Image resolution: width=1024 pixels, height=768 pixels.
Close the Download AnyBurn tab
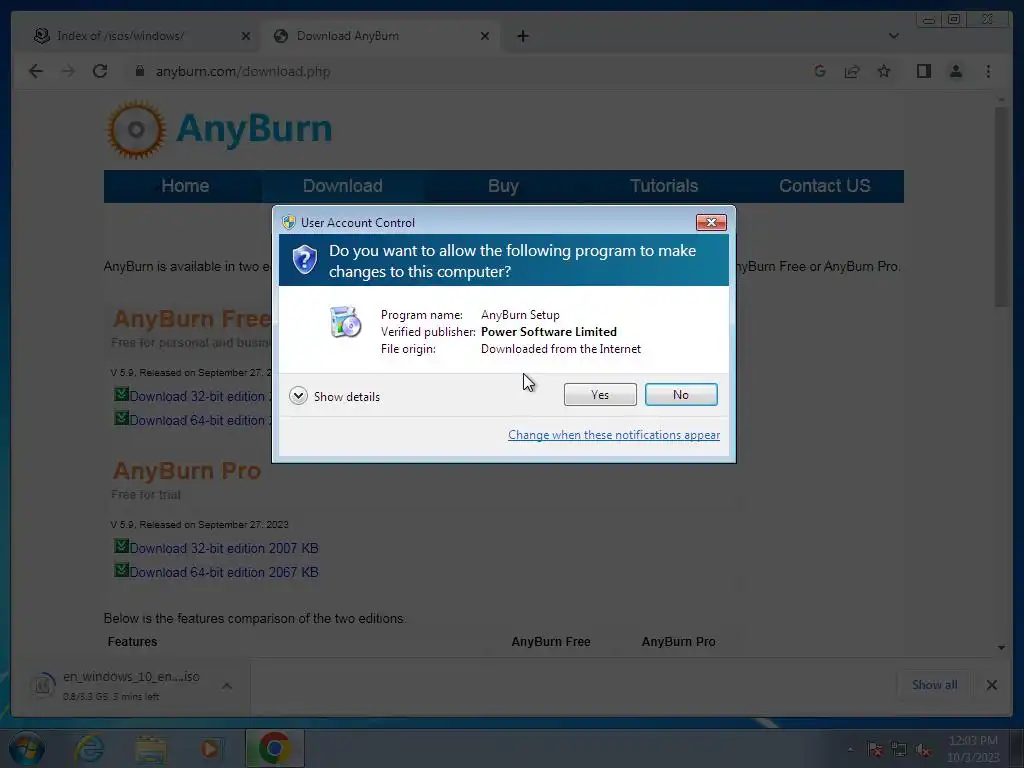pos(485,36)
